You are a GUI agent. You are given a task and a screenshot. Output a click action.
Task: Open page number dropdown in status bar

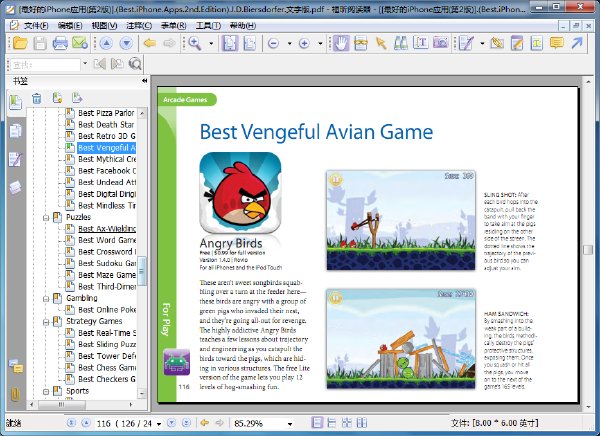[x=159, y=424]
